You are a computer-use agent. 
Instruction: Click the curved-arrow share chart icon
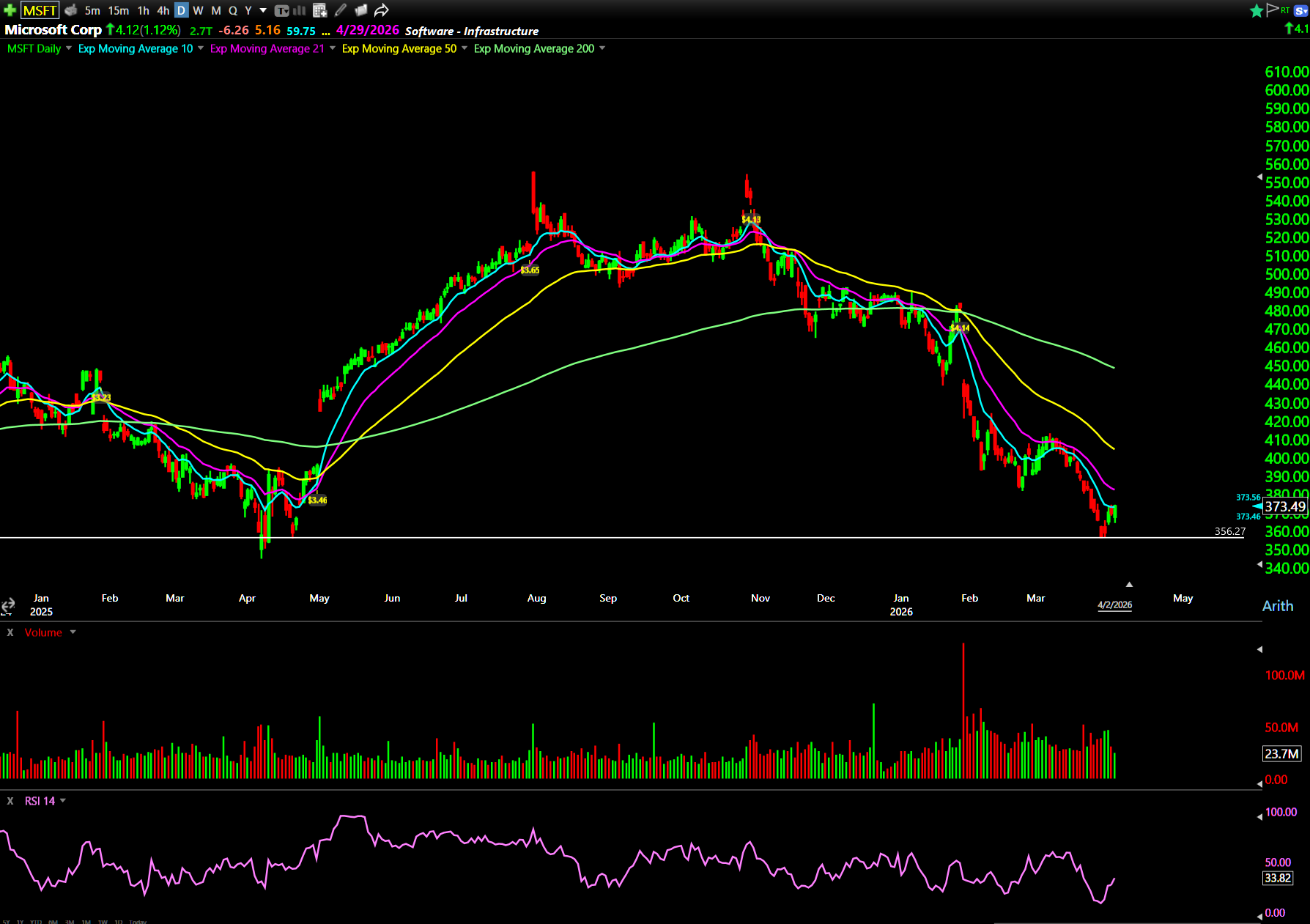click(x=381, y=10)
